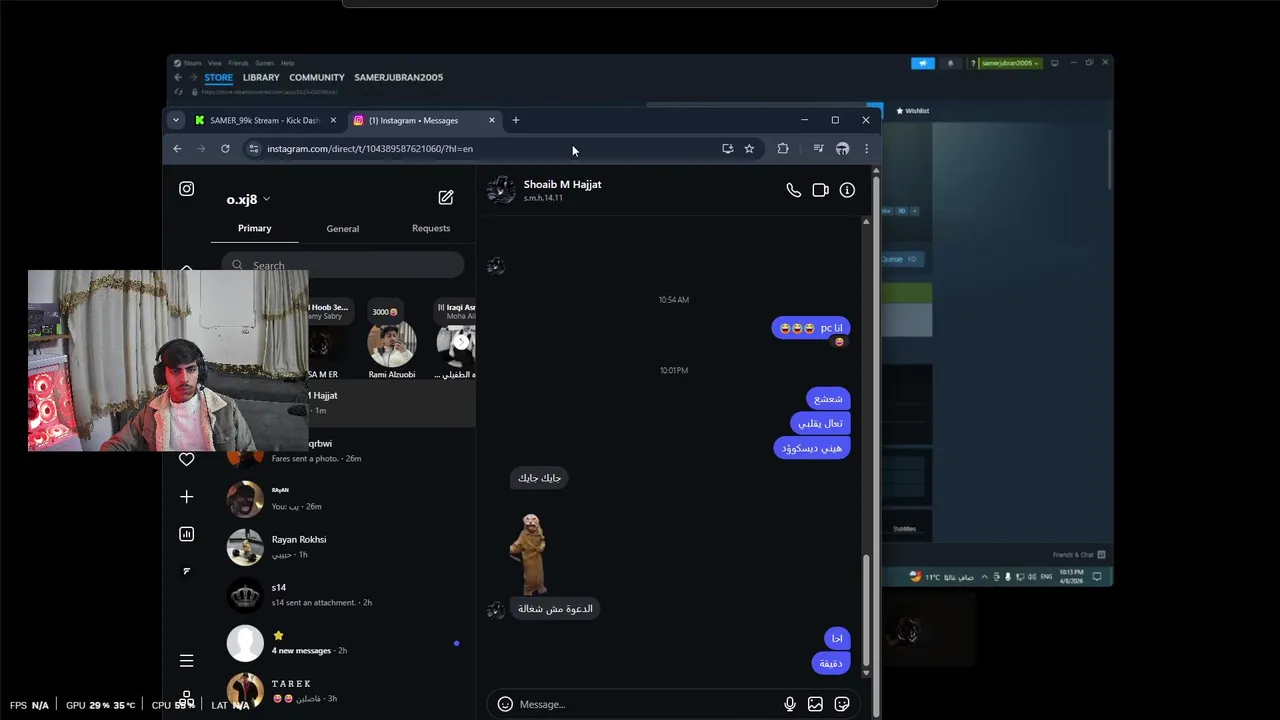Expand samerjubran2005 account menu in Steam
This screenshot has width=1280, height=720.
click(x=1011, y=63)
